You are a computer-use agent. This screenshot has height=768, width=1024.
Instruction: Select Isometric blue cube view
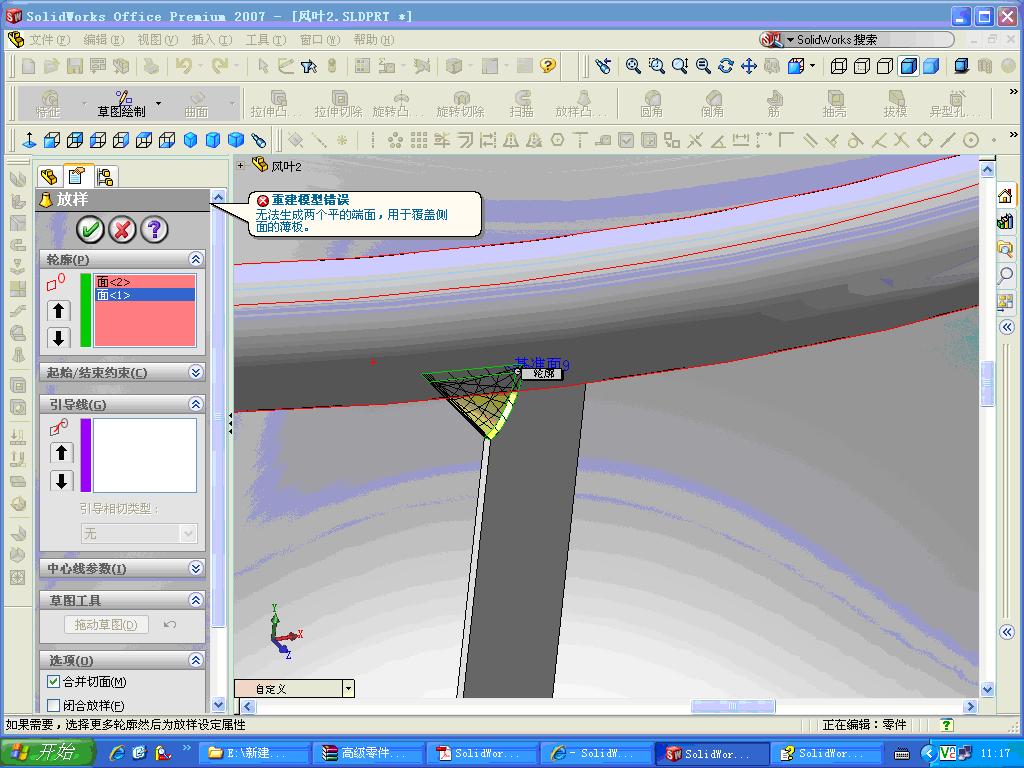click(190, 140)
